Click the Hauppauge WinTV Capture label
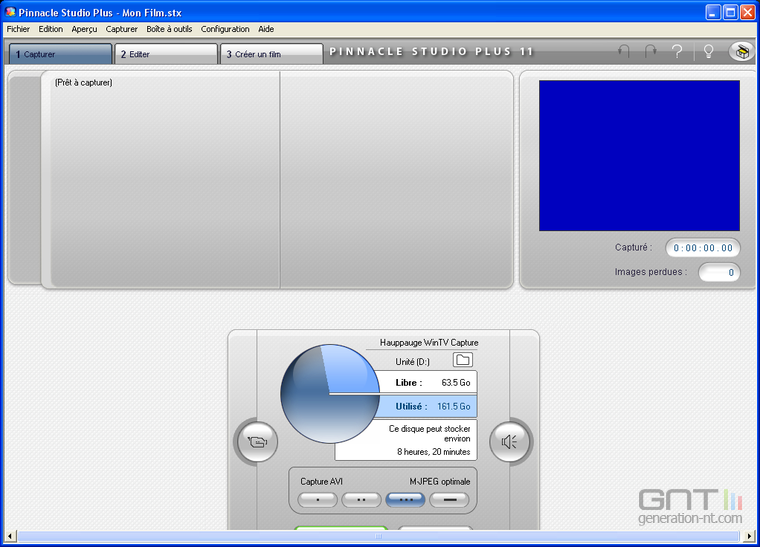This screenshot has height=547, width=760. tap(429, 343)
